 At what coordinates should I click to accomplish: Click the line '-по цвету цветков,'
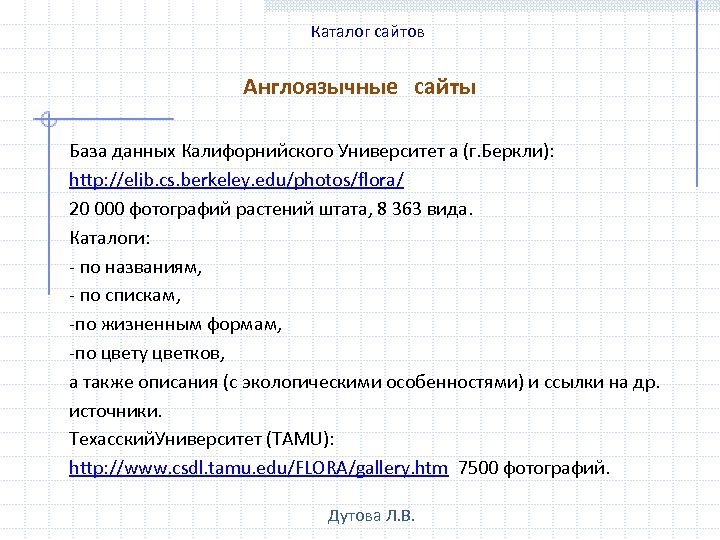click(147, 354)
